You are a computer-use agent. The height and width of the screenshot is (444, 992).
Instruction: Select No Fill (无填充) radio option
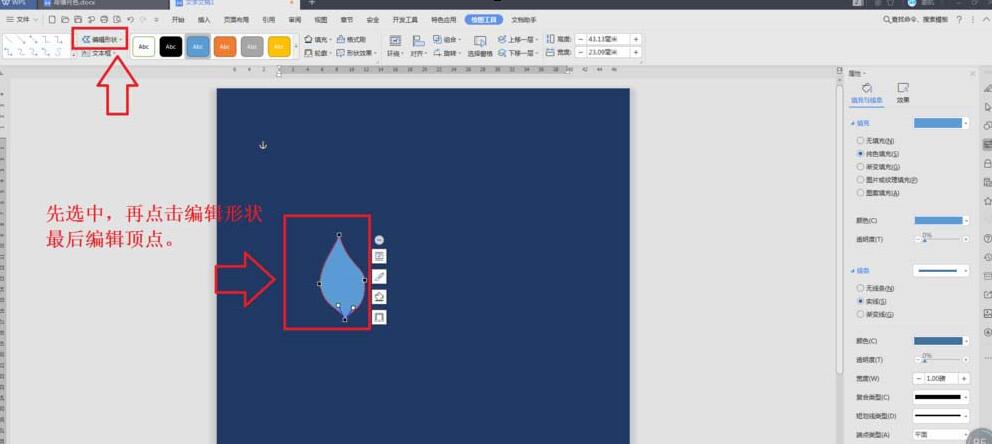click(x=876, y=140)
